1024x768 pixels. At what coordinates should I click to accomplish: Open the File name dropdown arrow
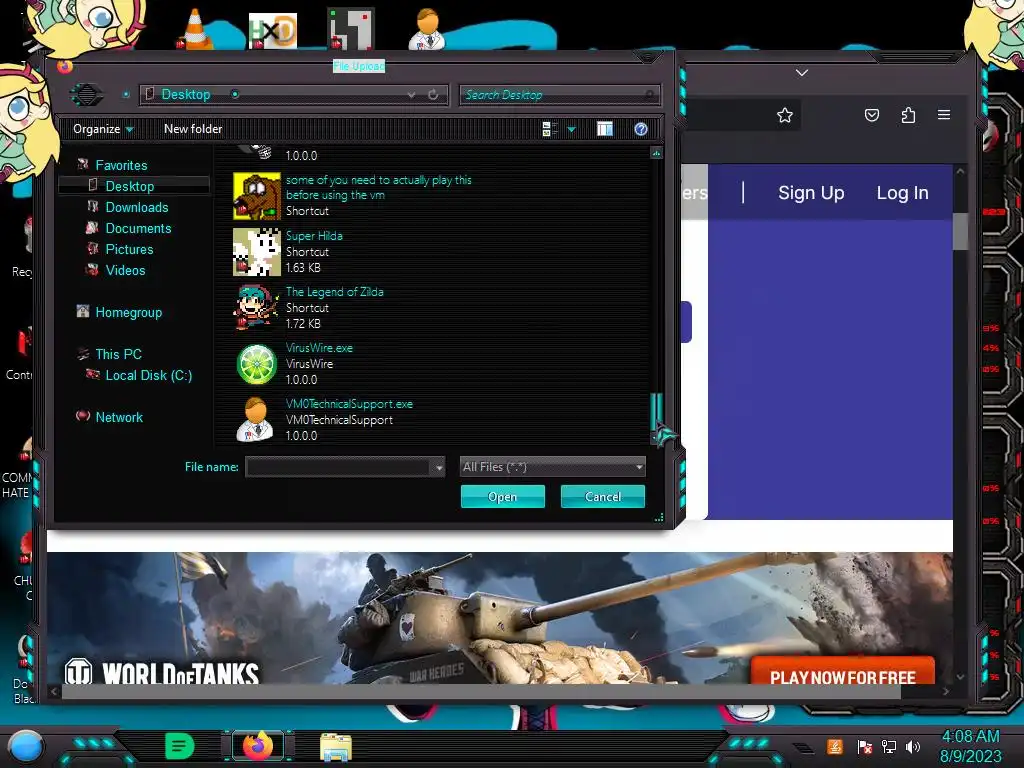[438, 467]
